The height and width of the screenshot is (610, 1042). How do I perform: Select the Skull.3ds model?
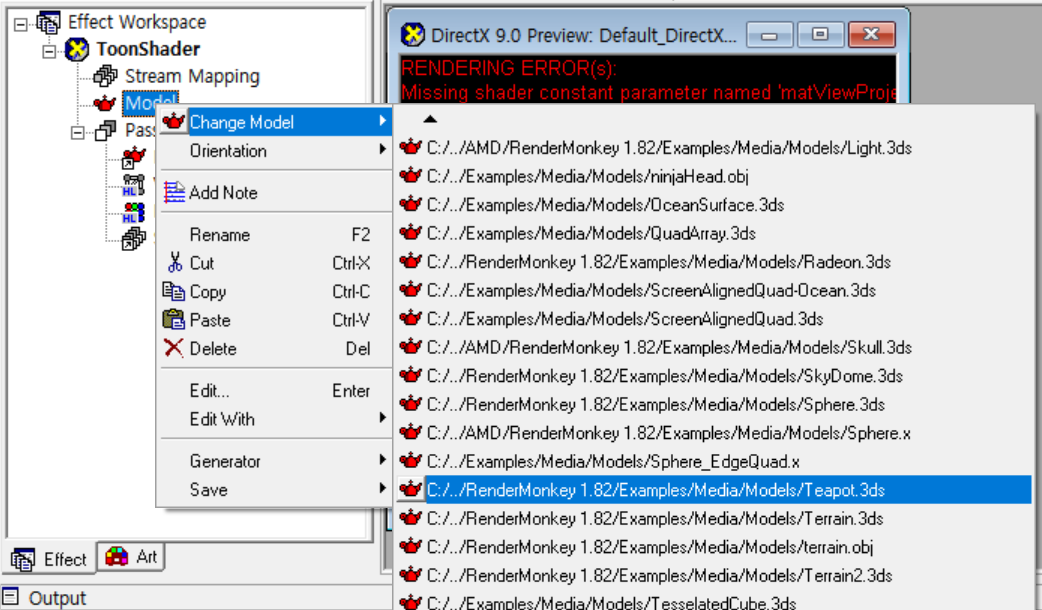coord(712,348)
